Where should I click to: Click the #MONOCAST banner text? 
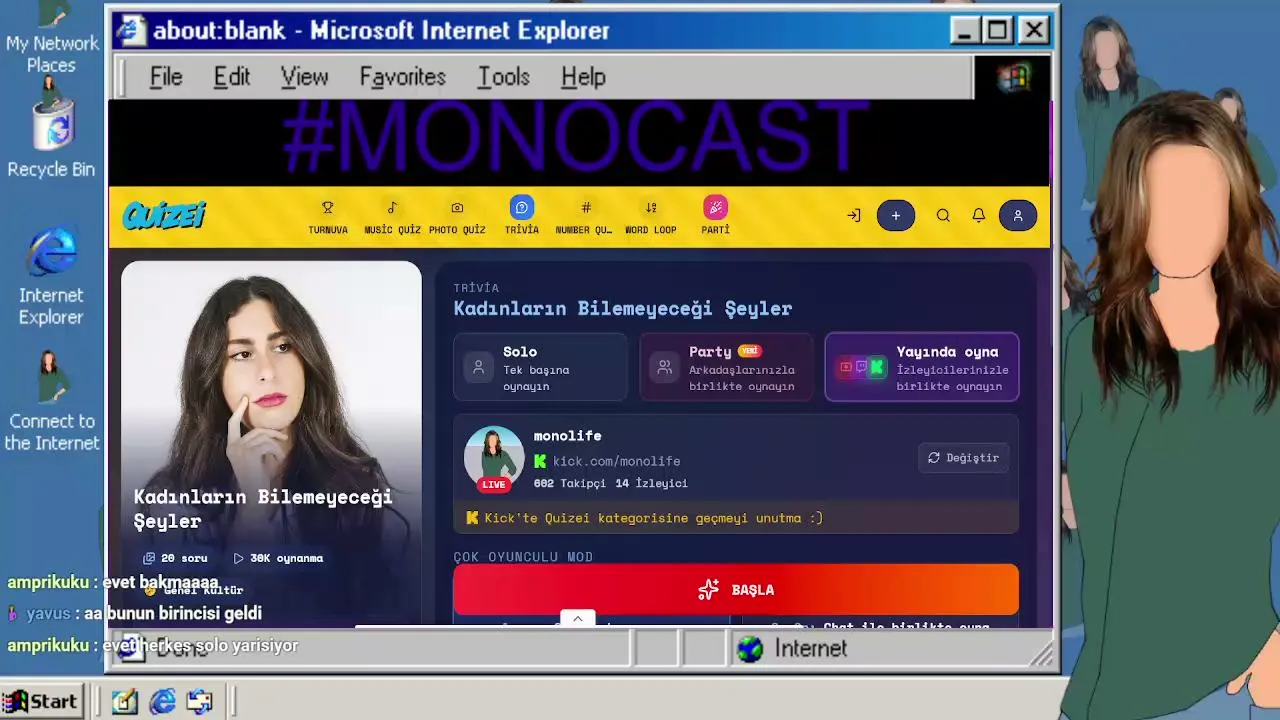click(x=574, y=137)
